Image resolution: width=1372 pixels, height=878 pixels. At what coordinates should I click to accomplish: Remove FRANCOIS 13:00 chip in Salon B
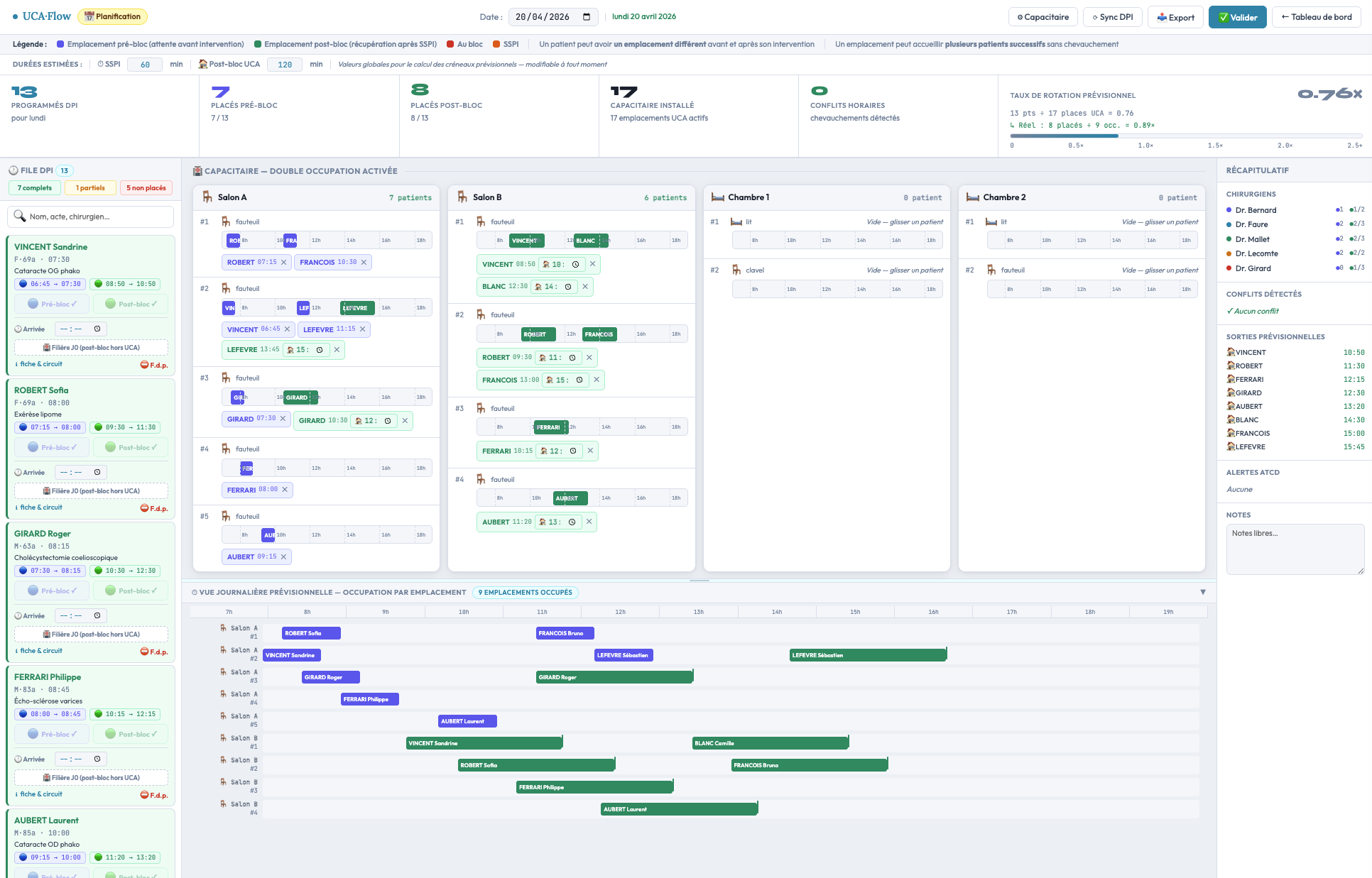tap(597, 380)
